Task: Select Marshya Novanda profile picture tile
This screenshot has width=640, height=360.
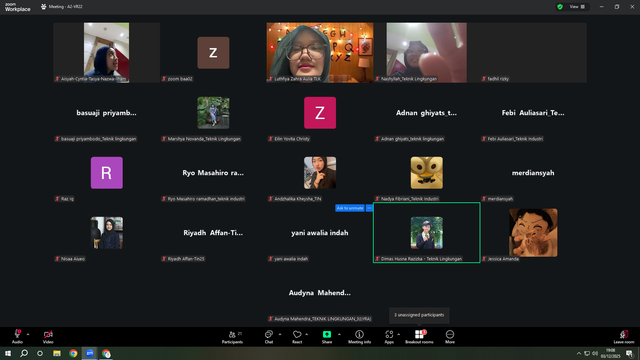Action: (213, 113)
